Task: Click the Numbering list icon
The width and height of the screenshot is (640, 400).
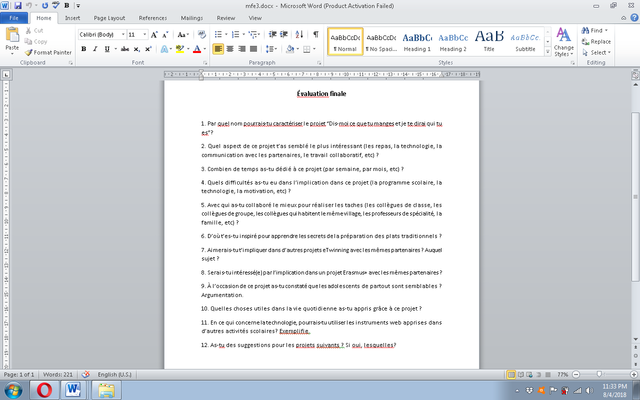Action: 235,35
